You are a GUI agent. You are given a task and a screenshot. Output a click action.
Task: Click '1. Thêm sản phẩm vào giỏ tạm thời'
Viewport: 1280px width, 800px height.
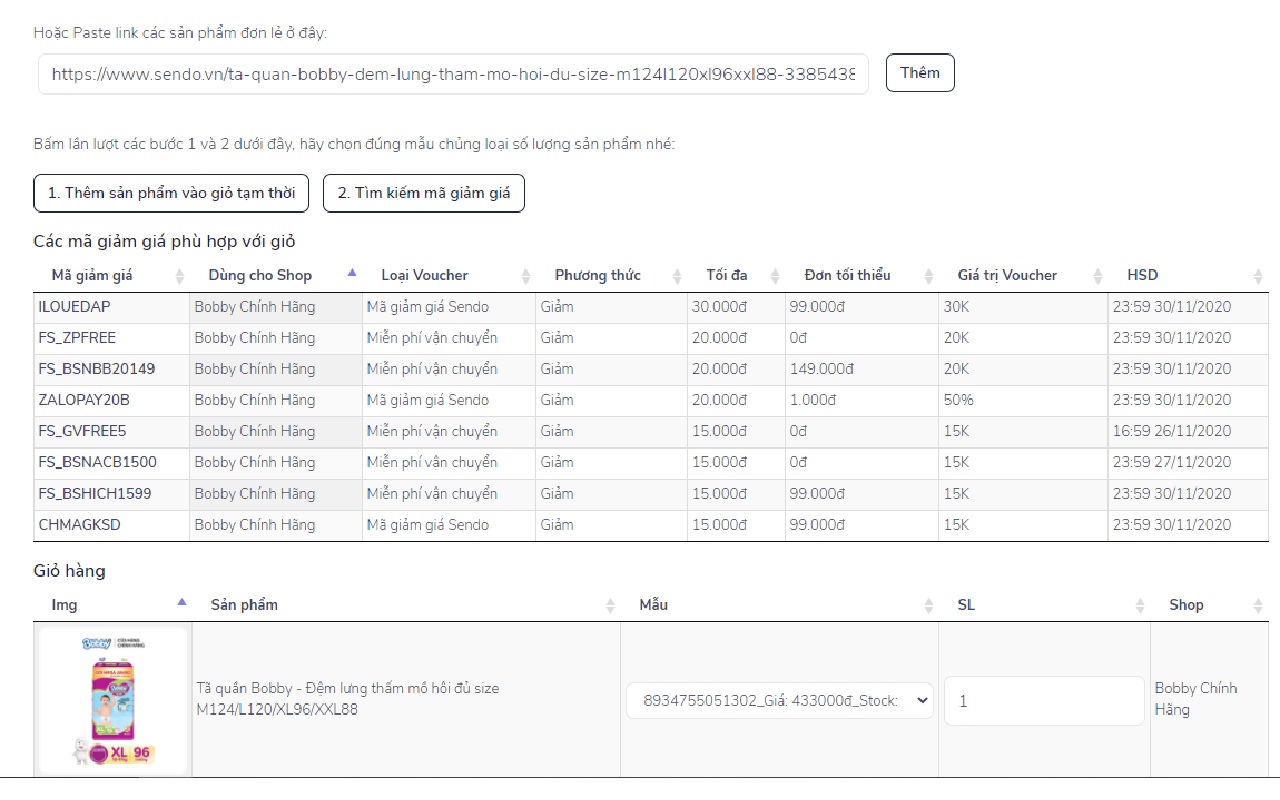[171, 193]
